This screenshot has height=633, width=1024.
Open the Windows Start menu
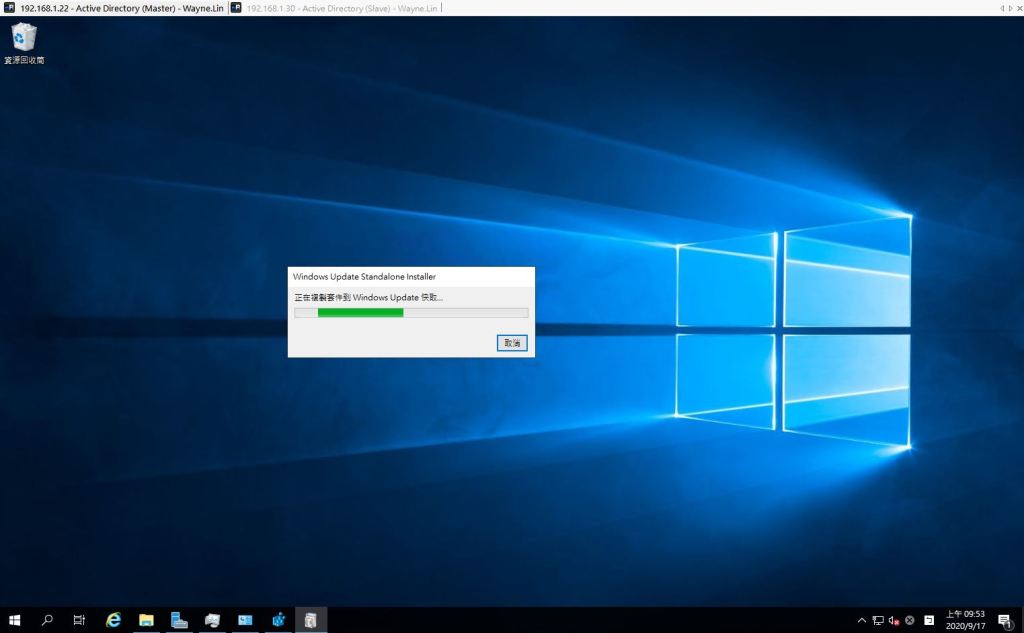pos(15,620)
